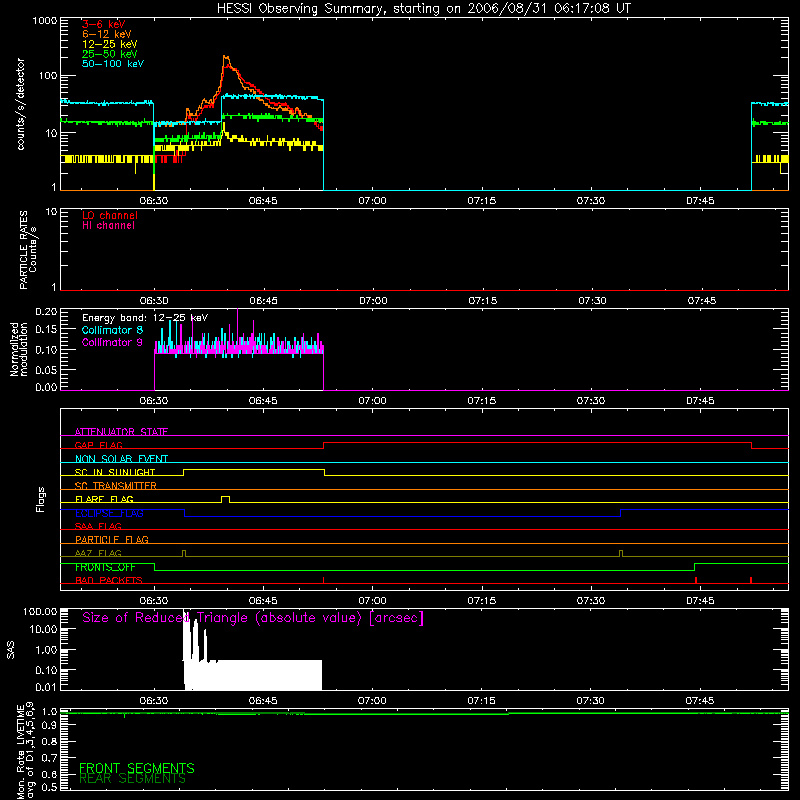Click the 100.00 value on the SAS axis
Screen dimensions: 800x800
pyautogui.click(x=40, y=611)
